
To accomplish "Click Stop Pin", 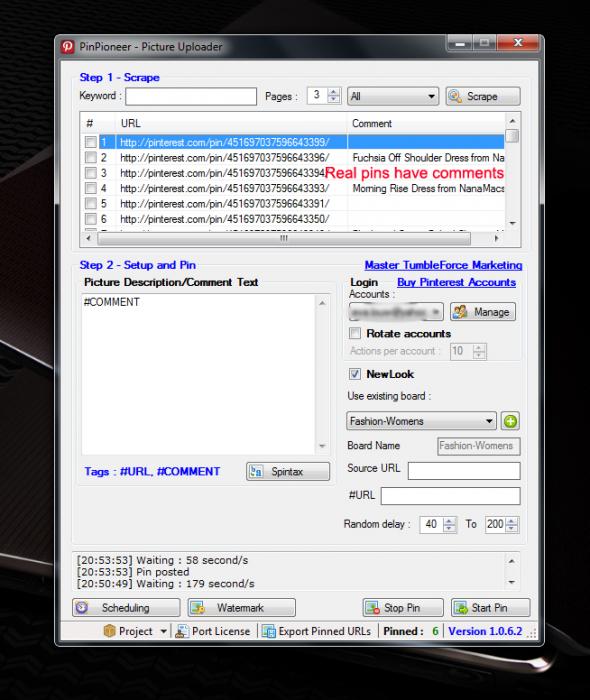I will (x=403, y=608).
